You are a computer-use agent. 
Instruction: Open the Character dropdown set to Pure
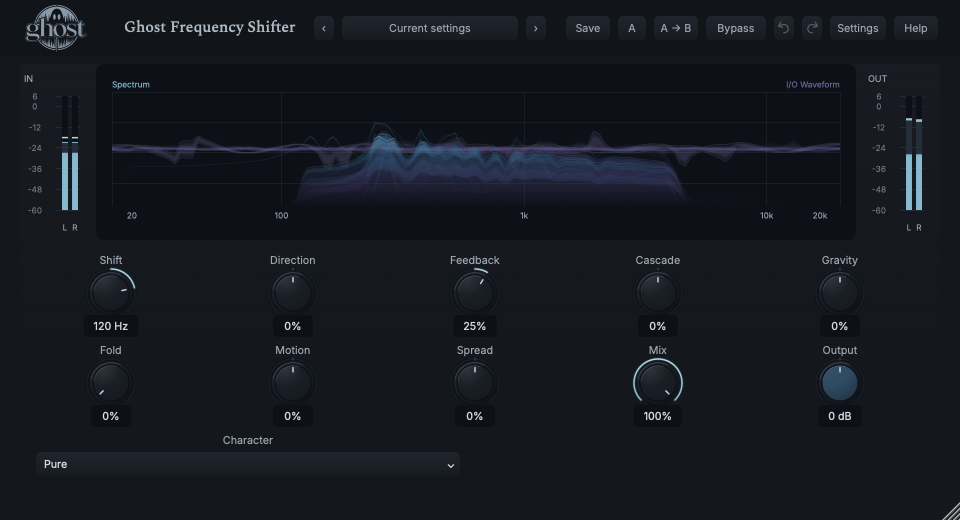click(248, 464)
